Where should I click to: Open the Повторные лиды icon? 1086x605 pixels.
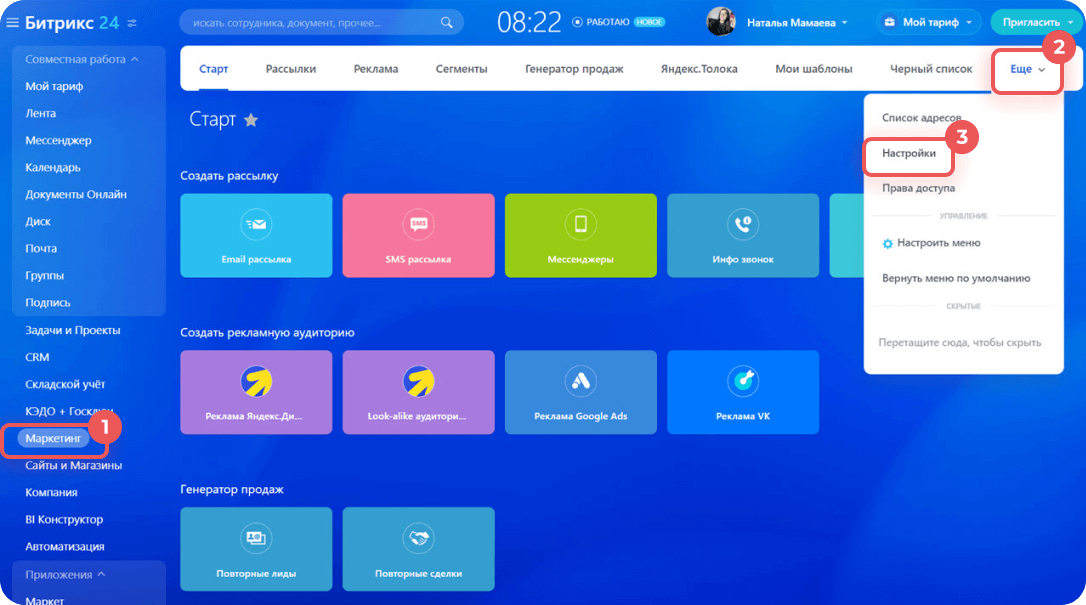click(256, 538)
